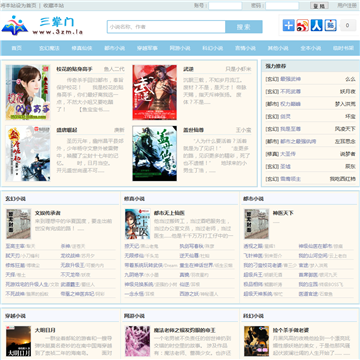This screenshot has height=360, width=360.
Task: Open 透视之眼 in the 都市小说 list
Action: 253,246
